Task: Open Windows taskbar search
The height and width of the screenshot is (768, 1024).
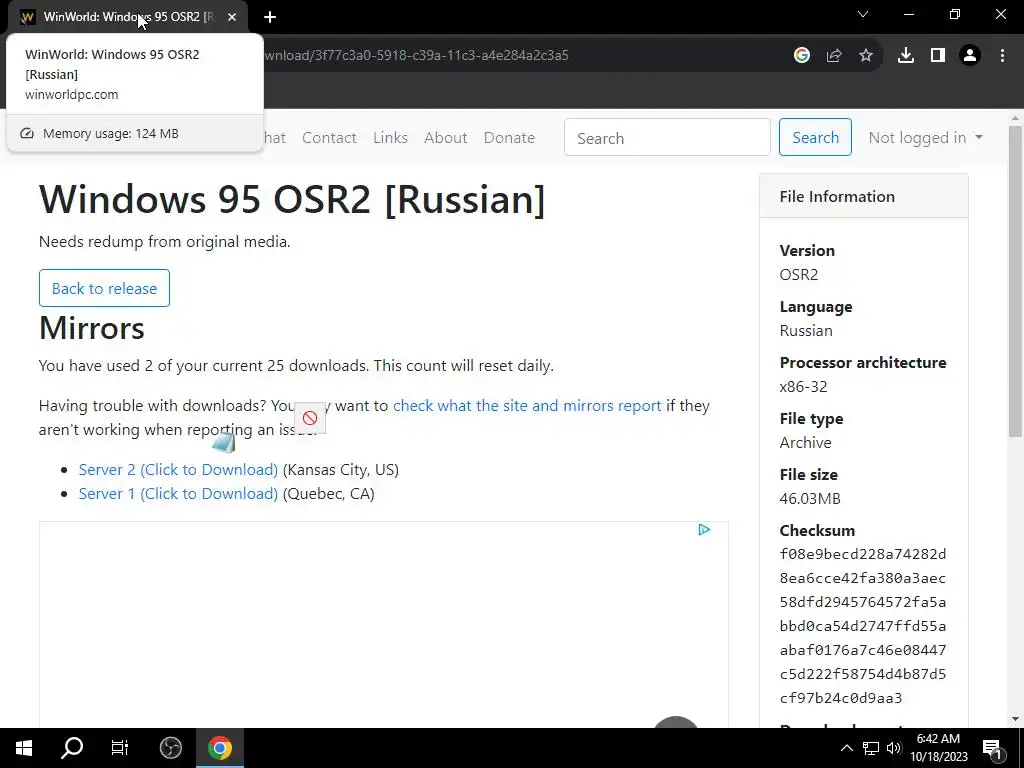Action: click(72, 748)
